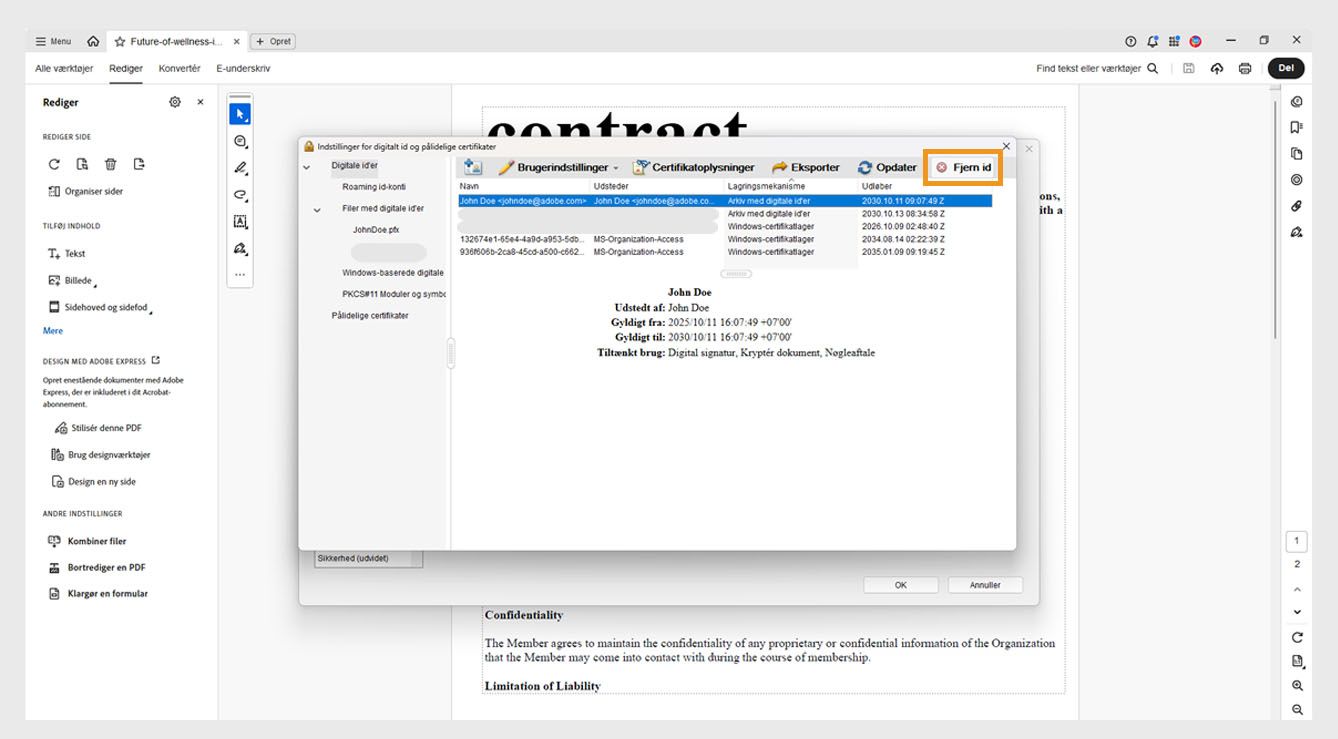Click the Opret new tab button
Image resolution: width=1338 pixels, height=739 pixels.
coord(273,41)
